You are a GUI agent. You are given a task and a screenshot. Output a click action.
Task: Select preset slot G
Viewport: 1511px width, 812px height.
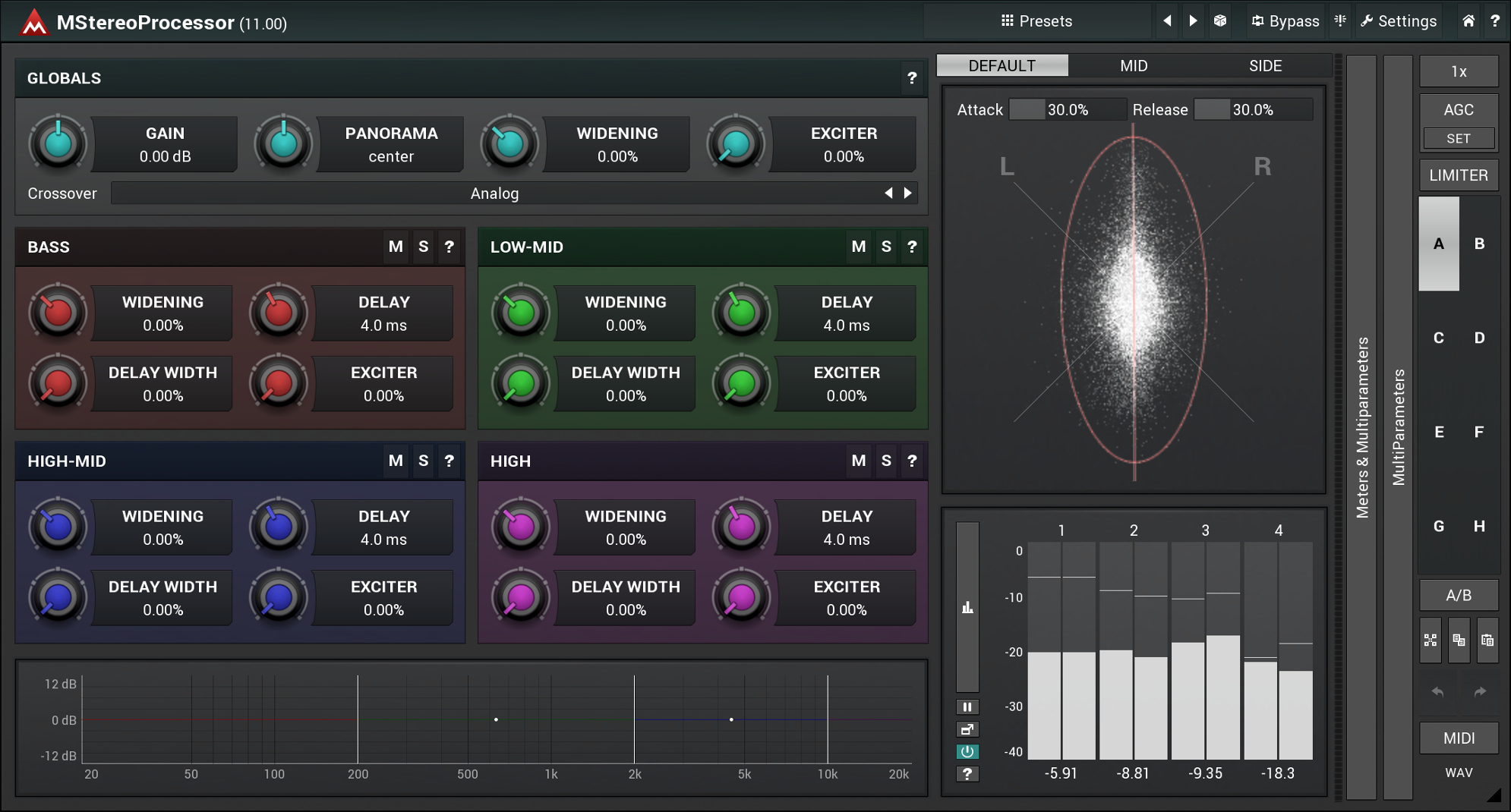1439,526
